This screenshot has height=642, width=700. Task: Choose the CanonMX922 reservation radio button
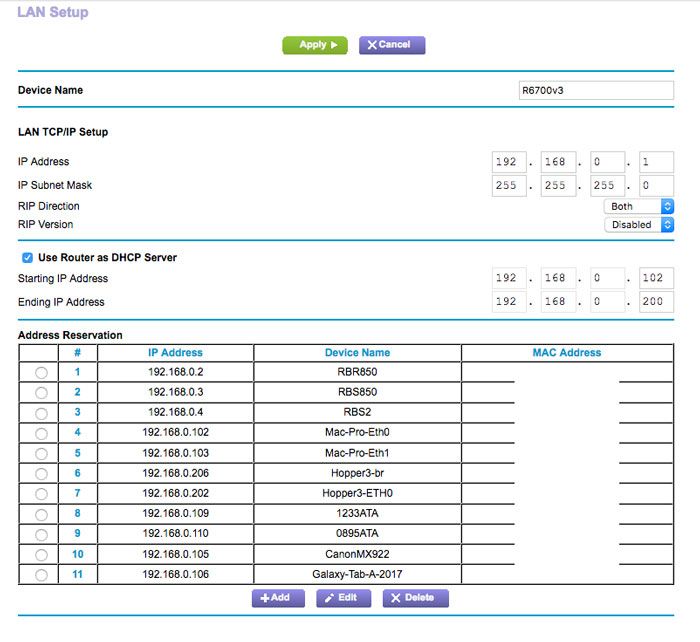tap(41, 555)
